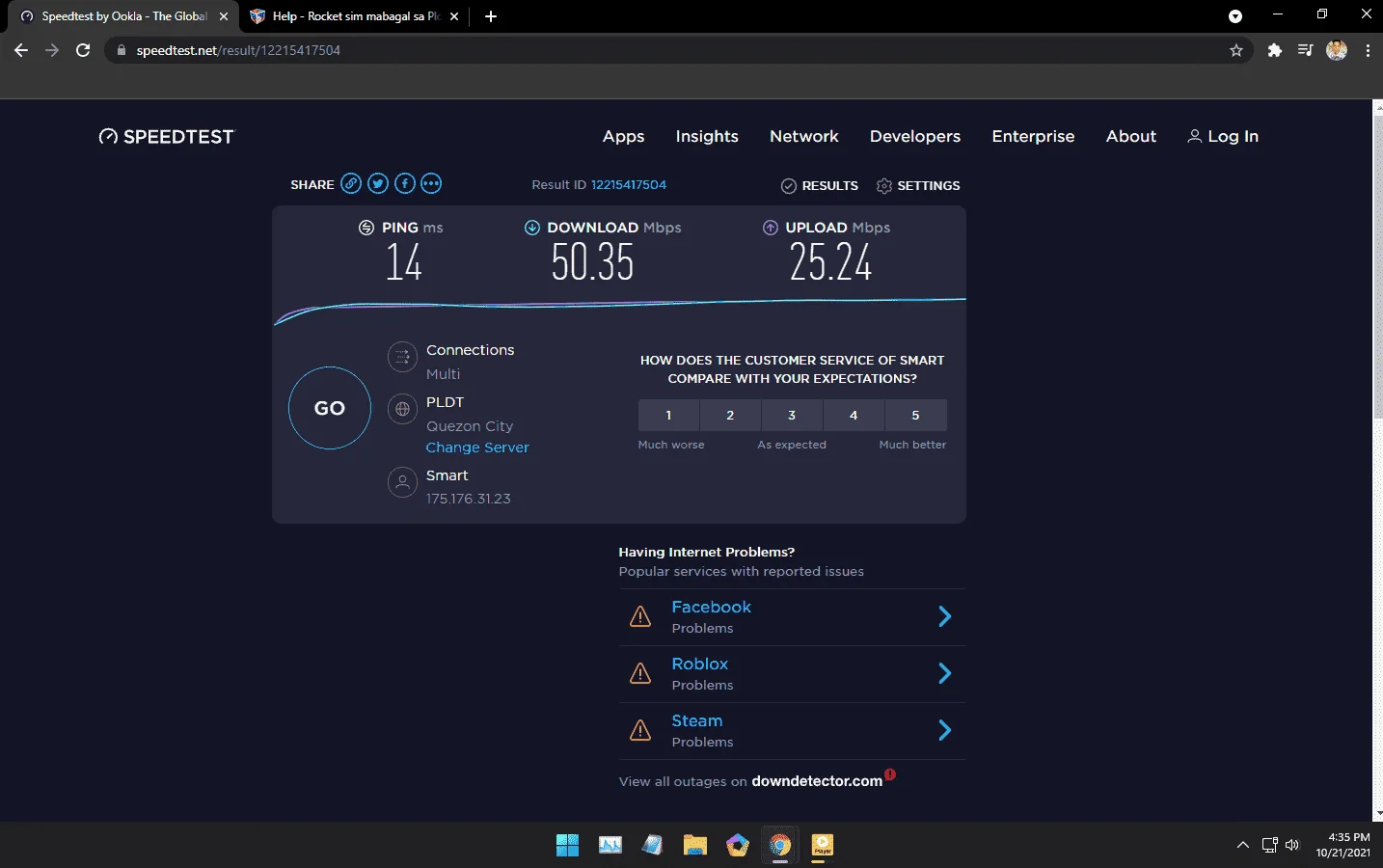The image size is (1383, 868).
Task: Expand the Steam problems entry chevron
Action: (x=945, y=730)
